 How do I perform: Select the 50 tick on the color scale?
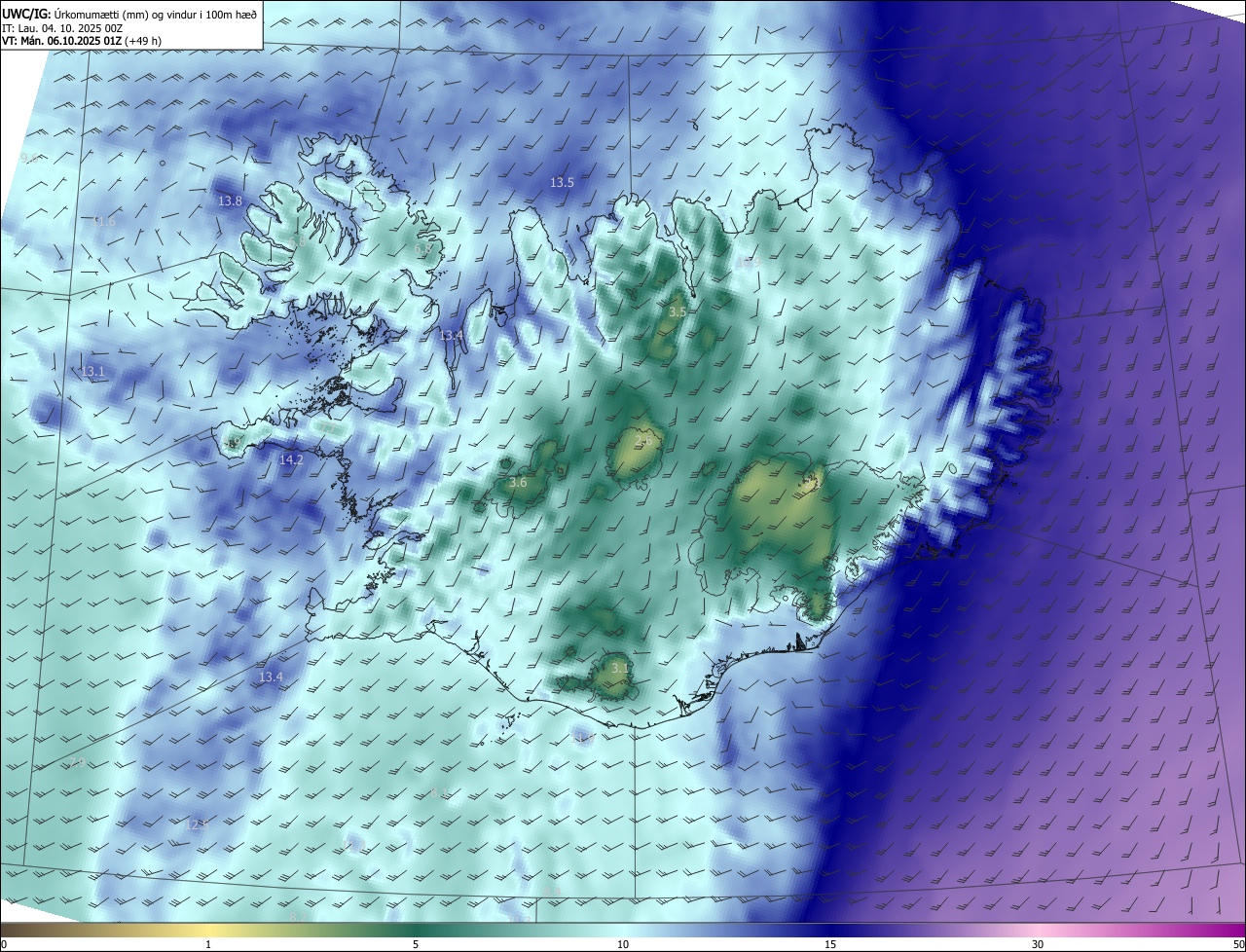(x=1238, y=944)
